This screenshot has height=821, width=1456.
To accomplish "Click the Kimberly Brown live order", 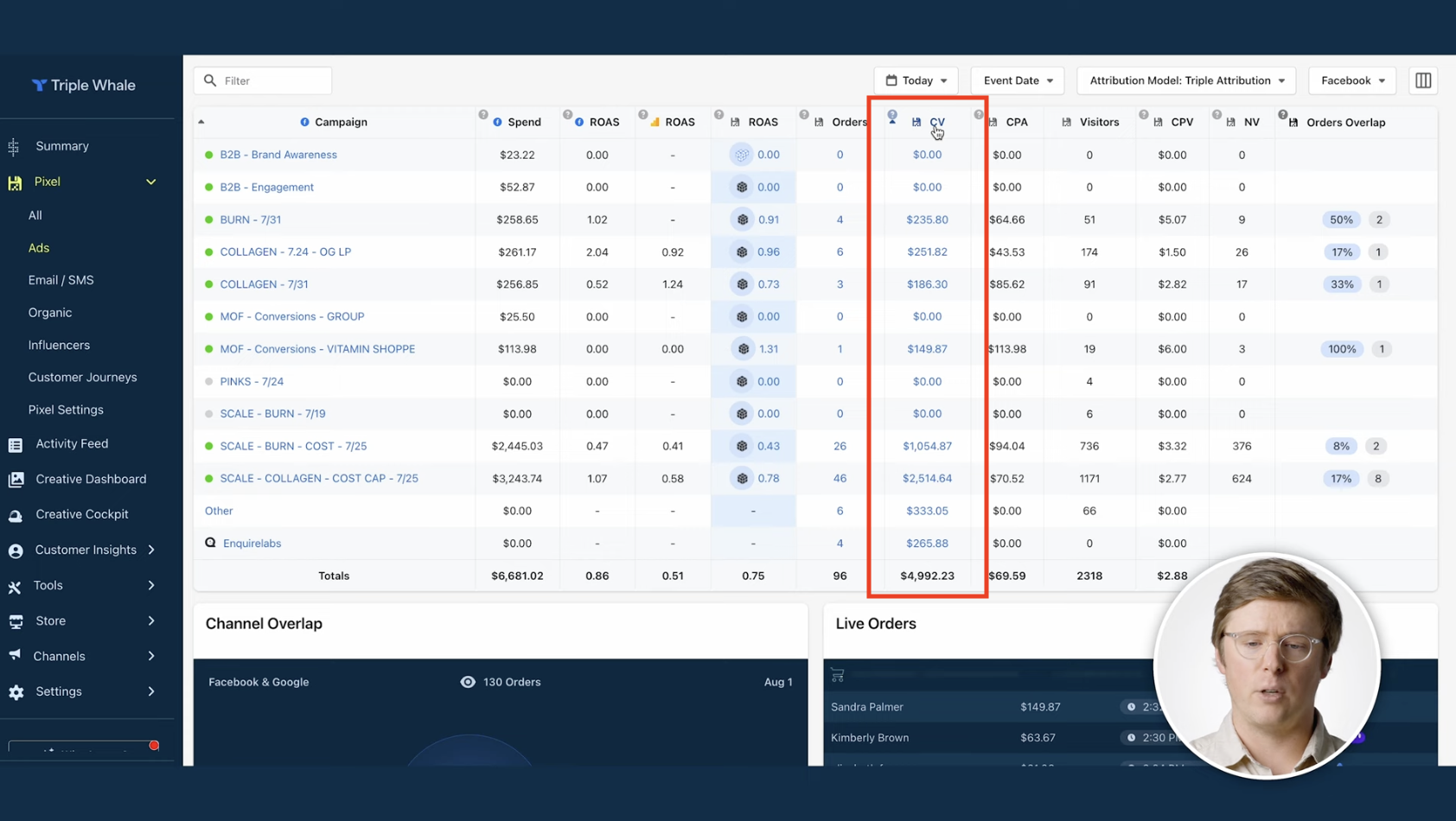I will (870, 738).
